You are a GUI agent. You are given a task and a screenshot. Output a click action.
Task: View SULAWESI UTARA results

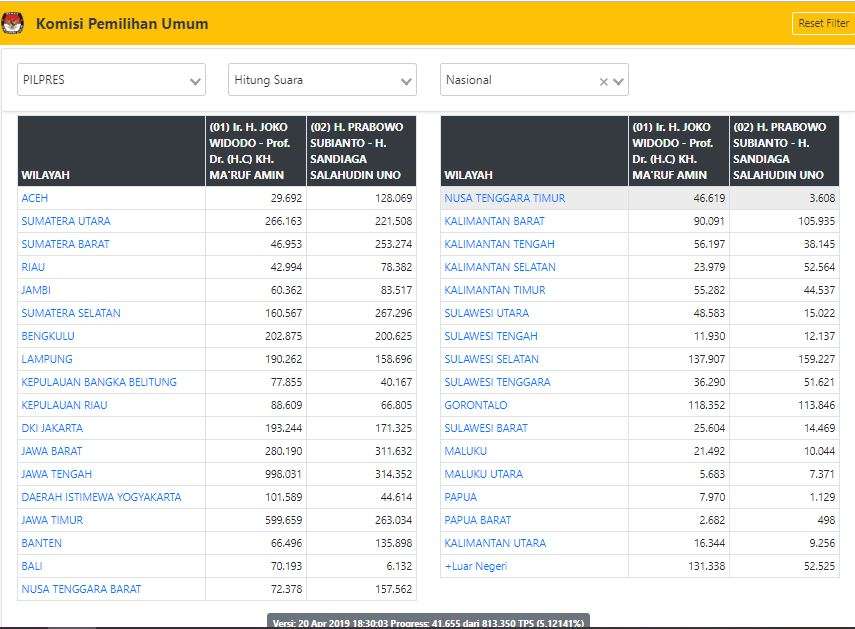point(487,313)
